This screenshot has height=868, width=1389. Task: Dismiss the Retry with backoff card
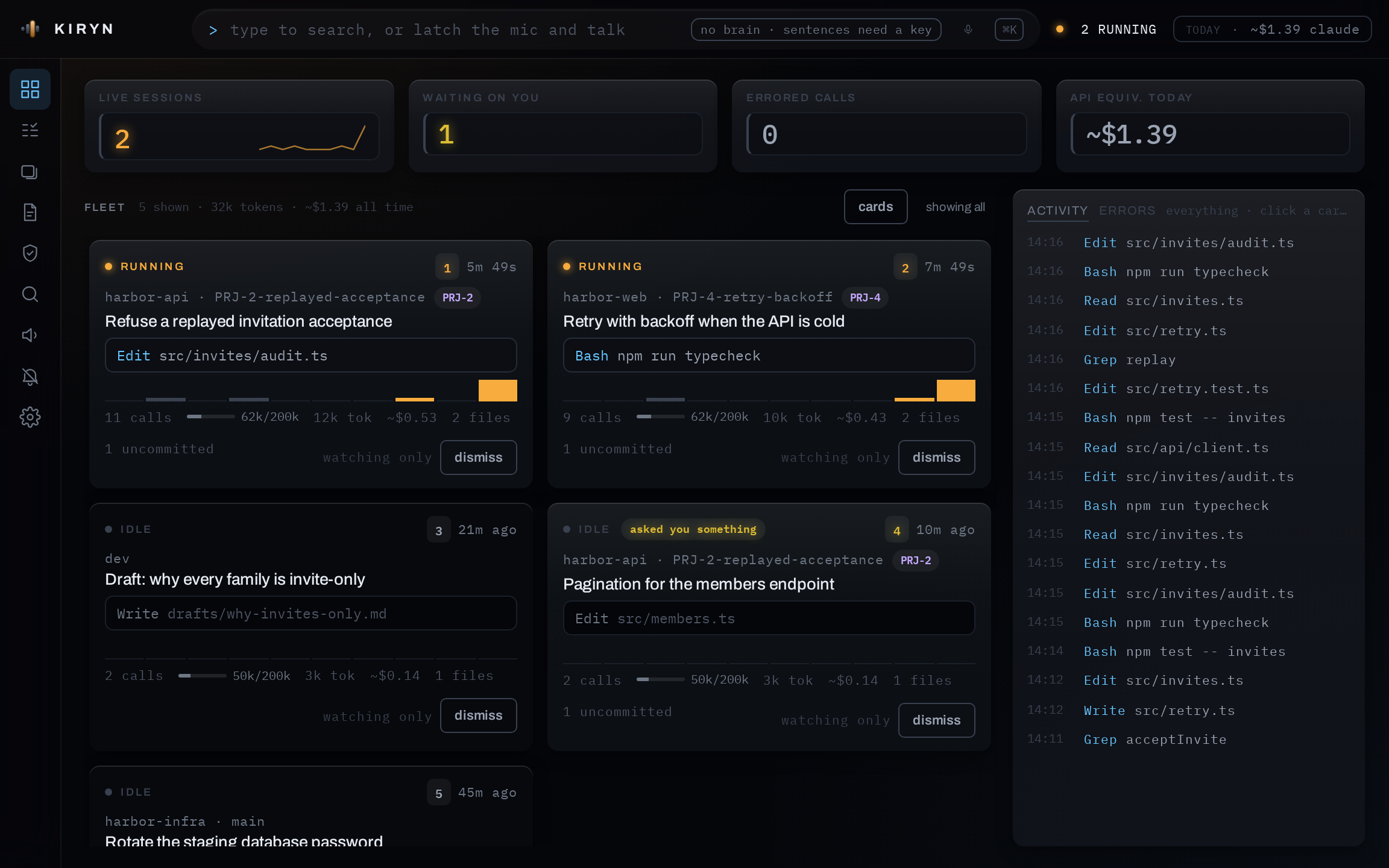(937, 458)
